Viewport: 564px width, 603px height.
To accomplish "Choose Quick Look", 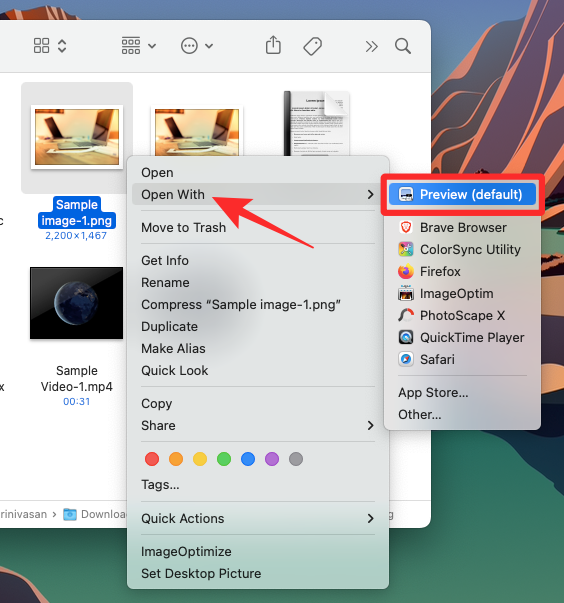I will pos(175,370).
